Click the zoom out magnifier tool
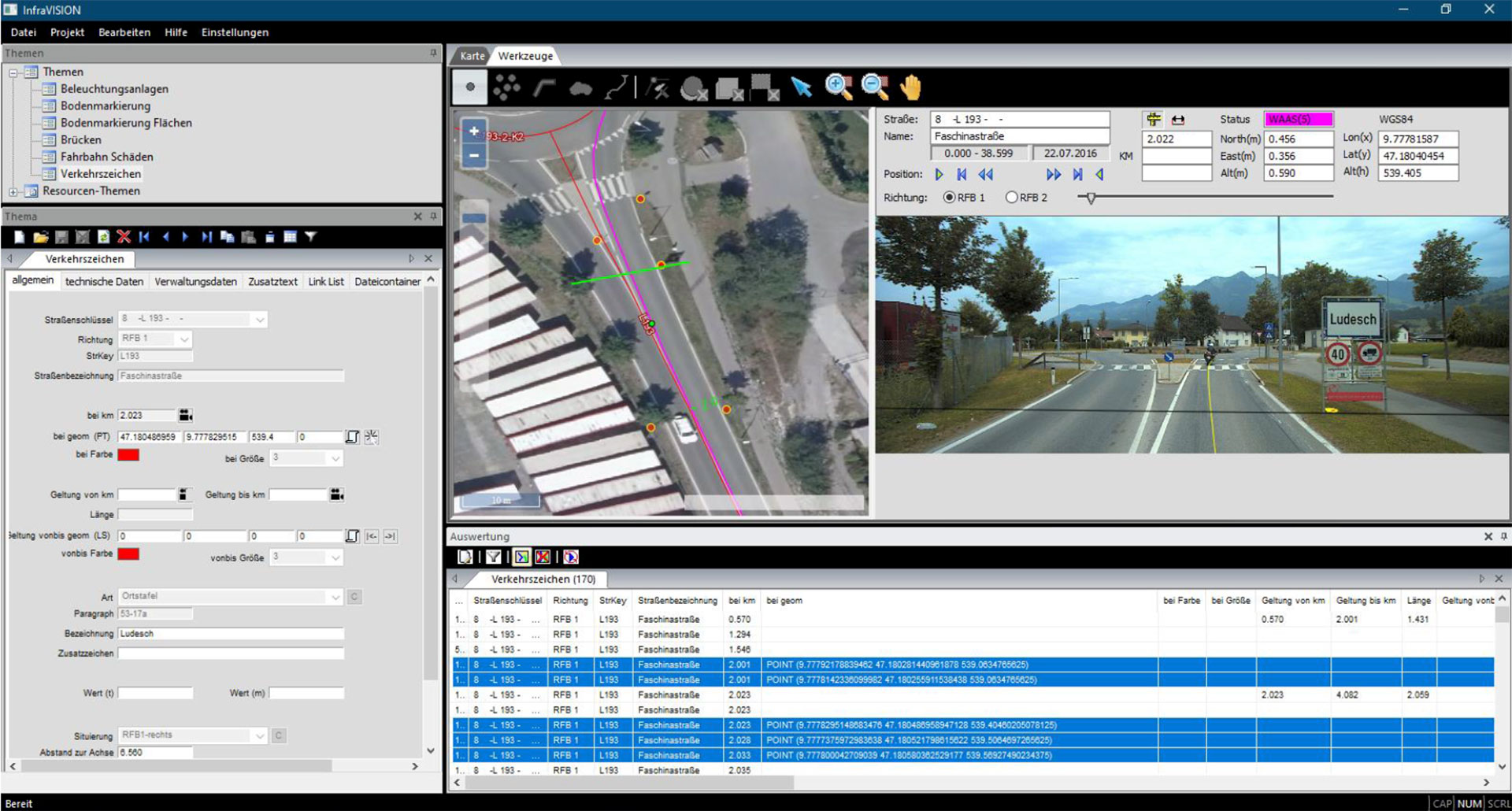Screen dimensions: 1512x811 [874, 87]
